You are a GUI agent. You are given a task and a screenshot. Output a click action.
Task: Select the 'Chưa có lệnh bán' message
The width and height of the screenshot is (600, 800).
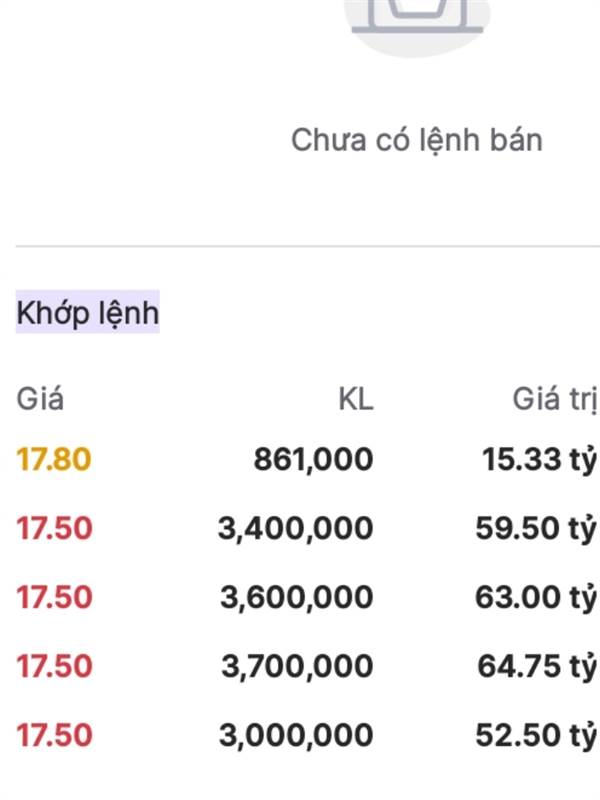pos(416,140)
